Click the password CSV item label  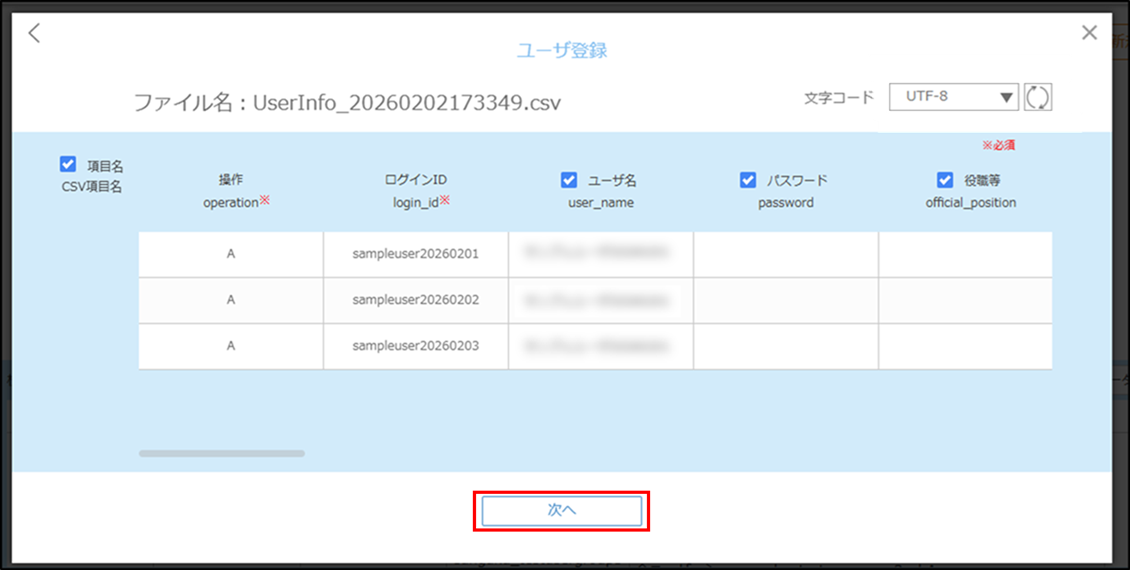(786, 203)
